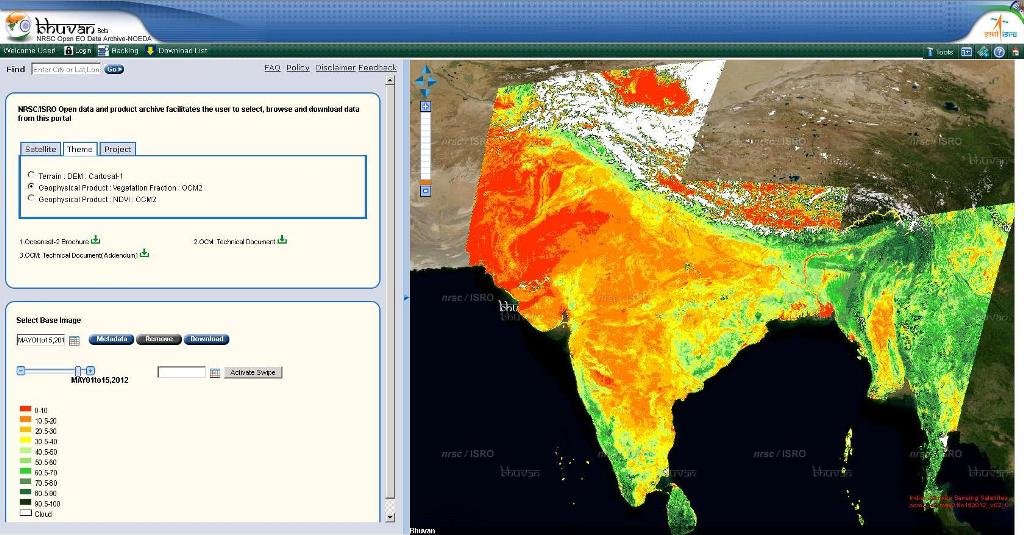
Task: Click the 'Welcome User' text
Action: tap(29, 50)
